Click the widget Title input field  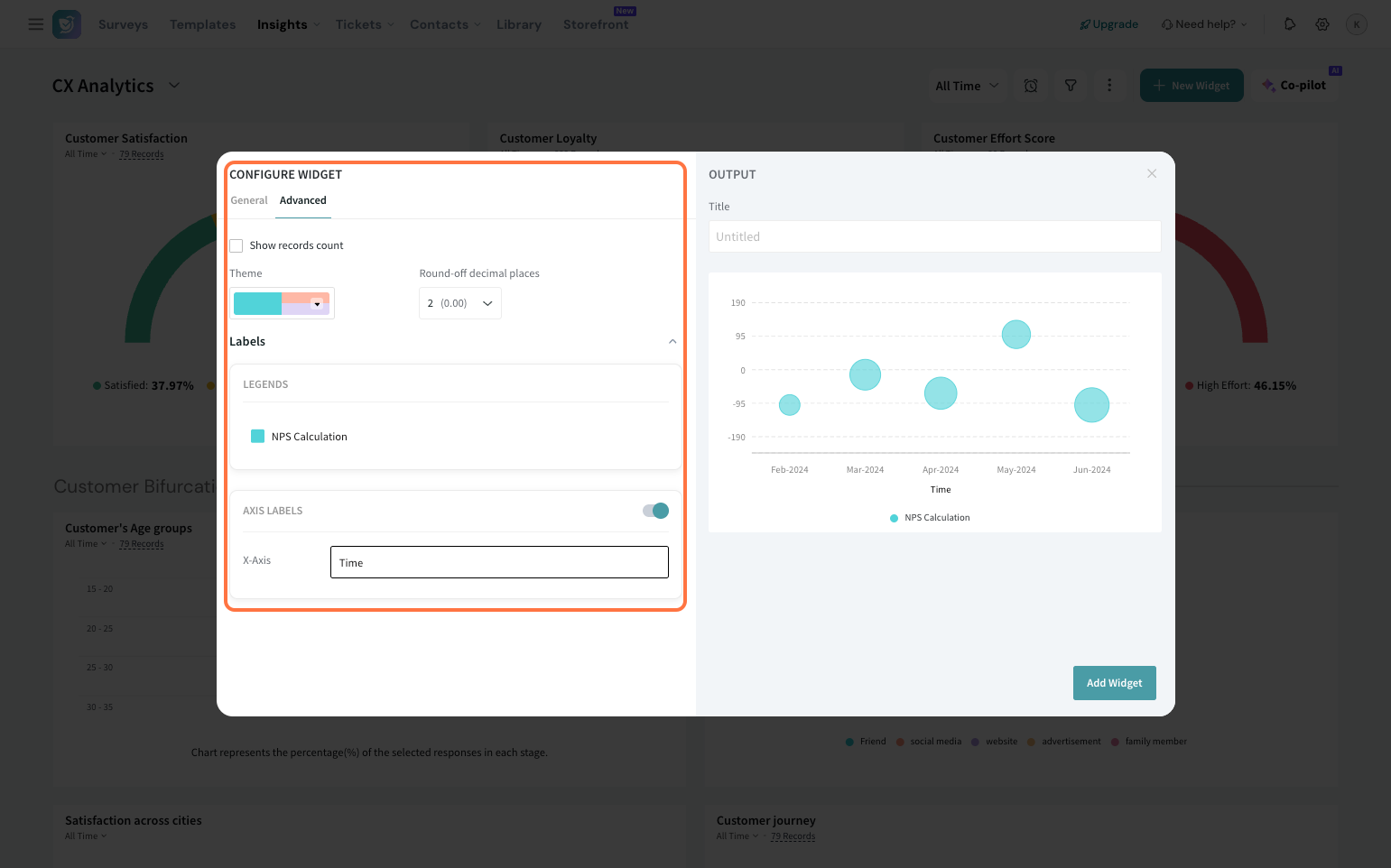tap(934, 236)
